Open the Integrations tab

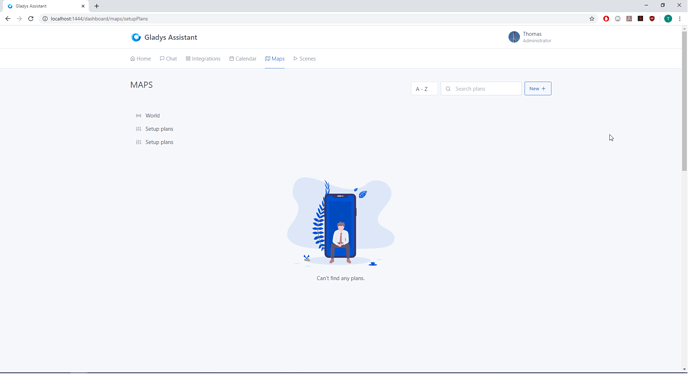point(203,59)
